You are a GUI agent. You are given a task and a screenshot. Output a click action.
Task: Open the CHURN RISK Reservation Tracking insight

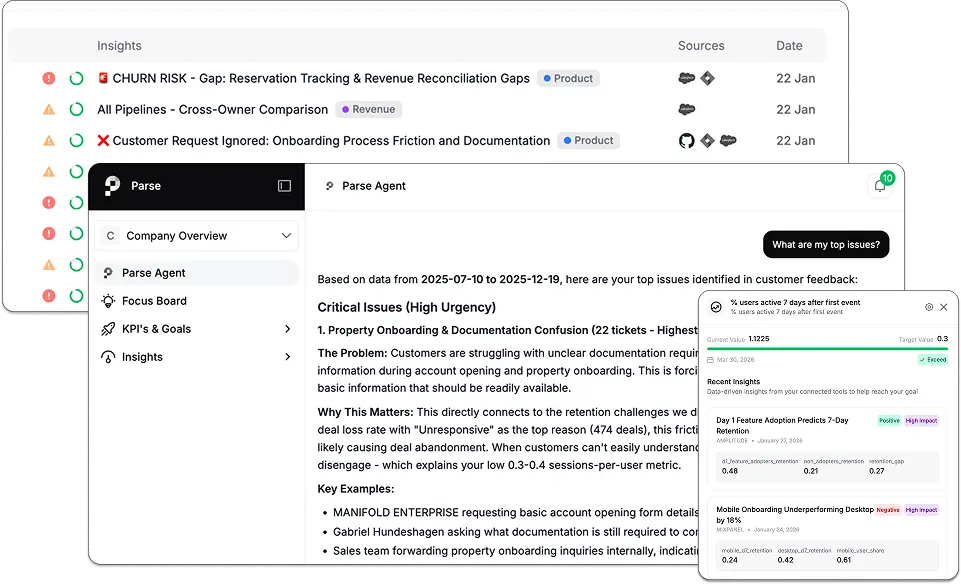pos(320,78)
